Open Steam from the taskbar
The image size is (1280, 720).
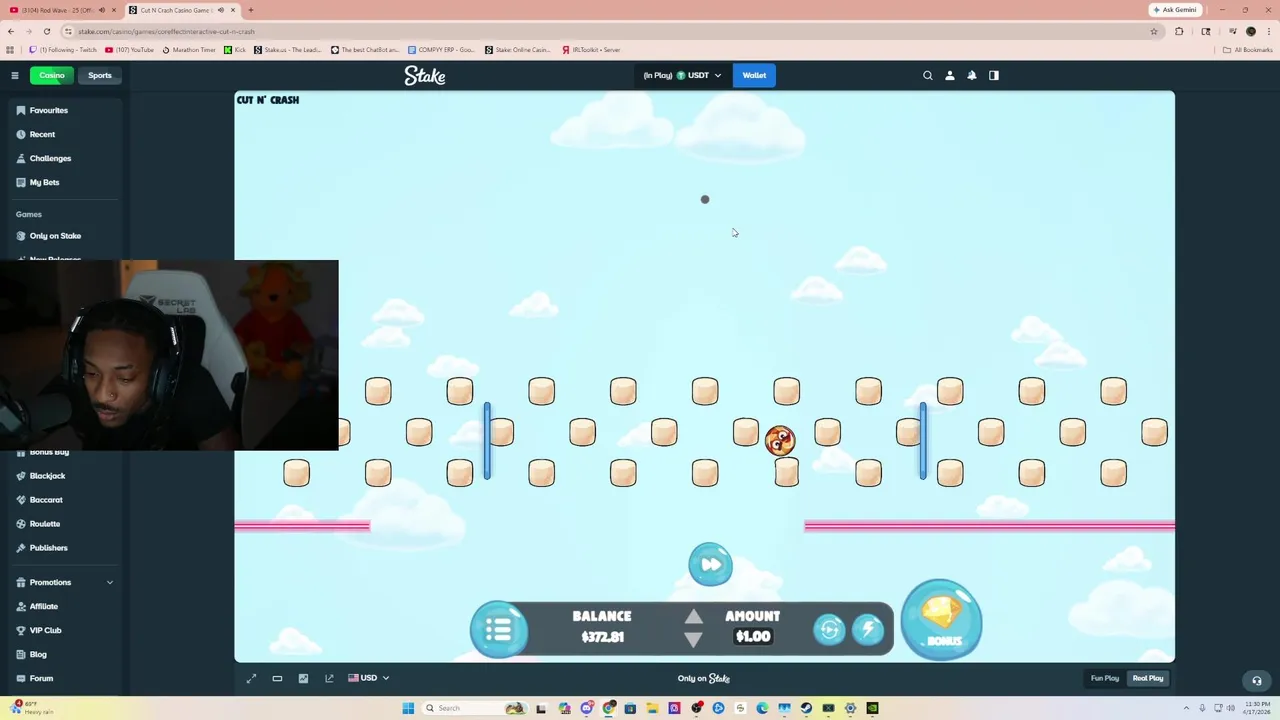[806, 708]
